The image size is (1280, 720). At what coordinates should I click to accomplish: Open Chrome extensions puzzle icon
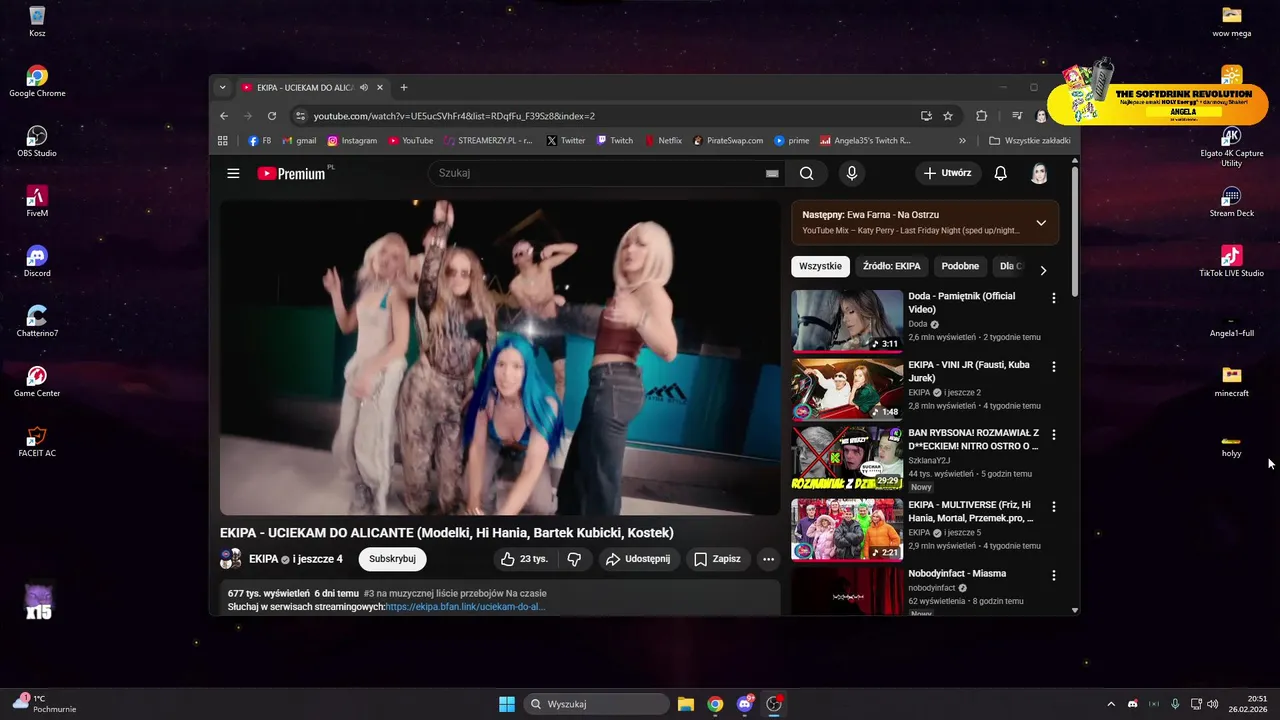pos(981,116)
